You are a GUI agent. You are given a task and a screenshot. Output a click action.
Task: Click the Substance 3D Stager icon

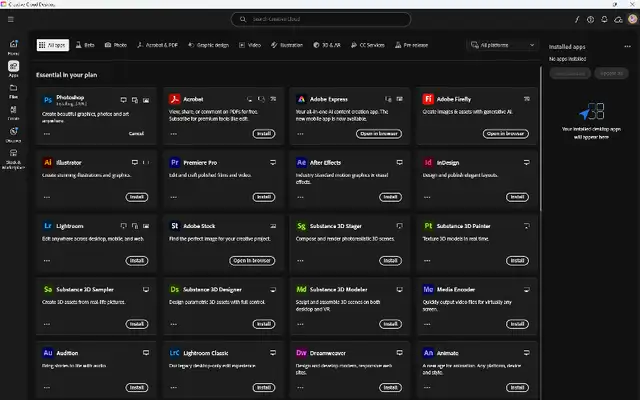click(301, 226)
